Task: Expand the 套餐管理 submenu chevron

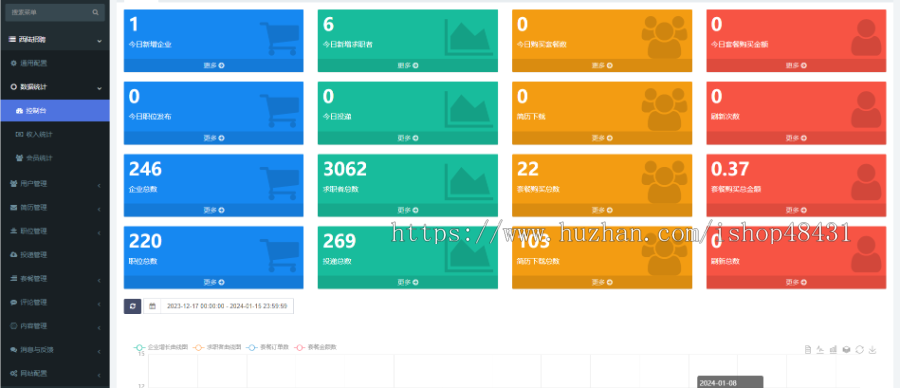Action: [x=99, y=280]
